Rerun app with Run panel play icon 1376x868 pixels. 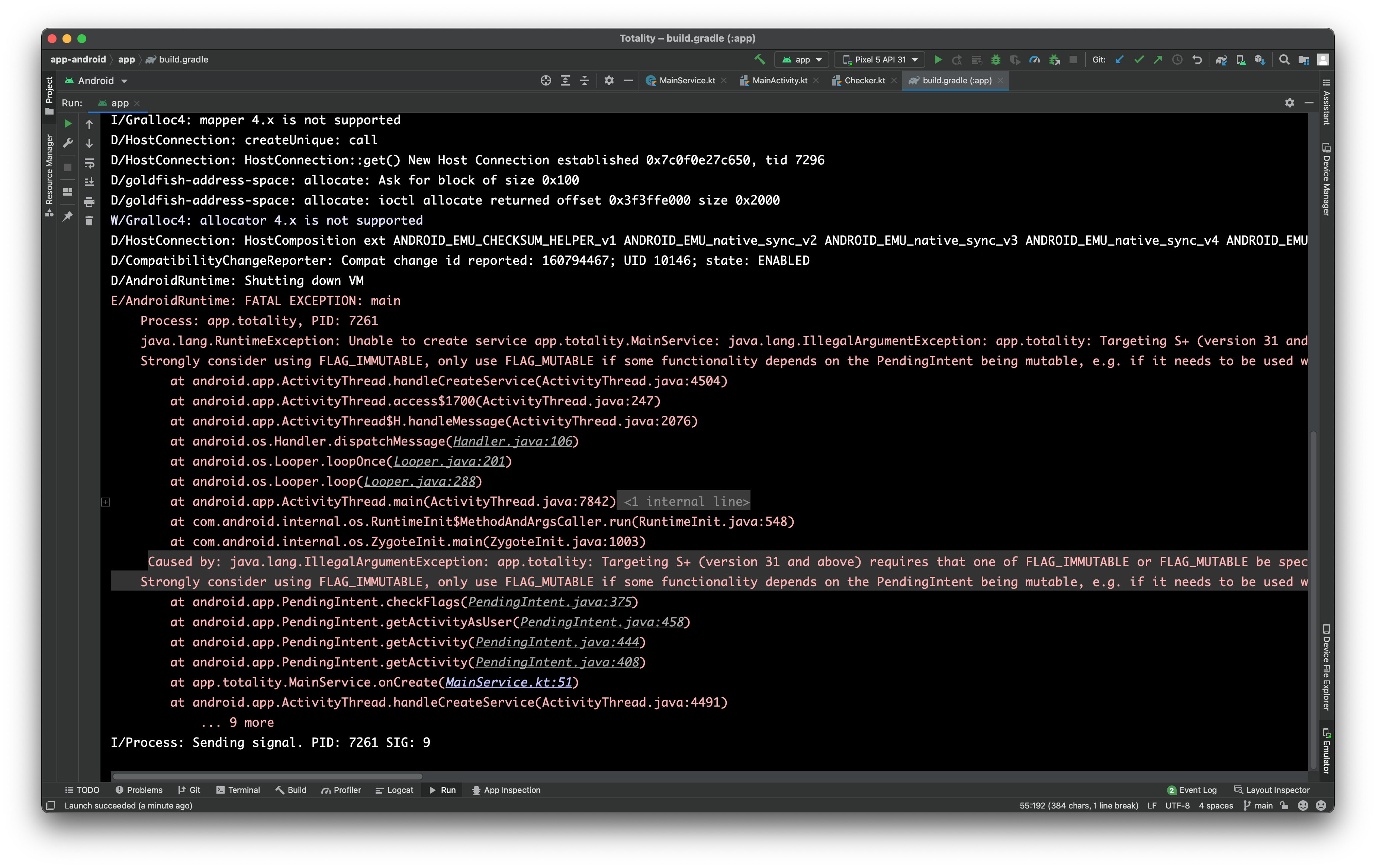[68, 123]
